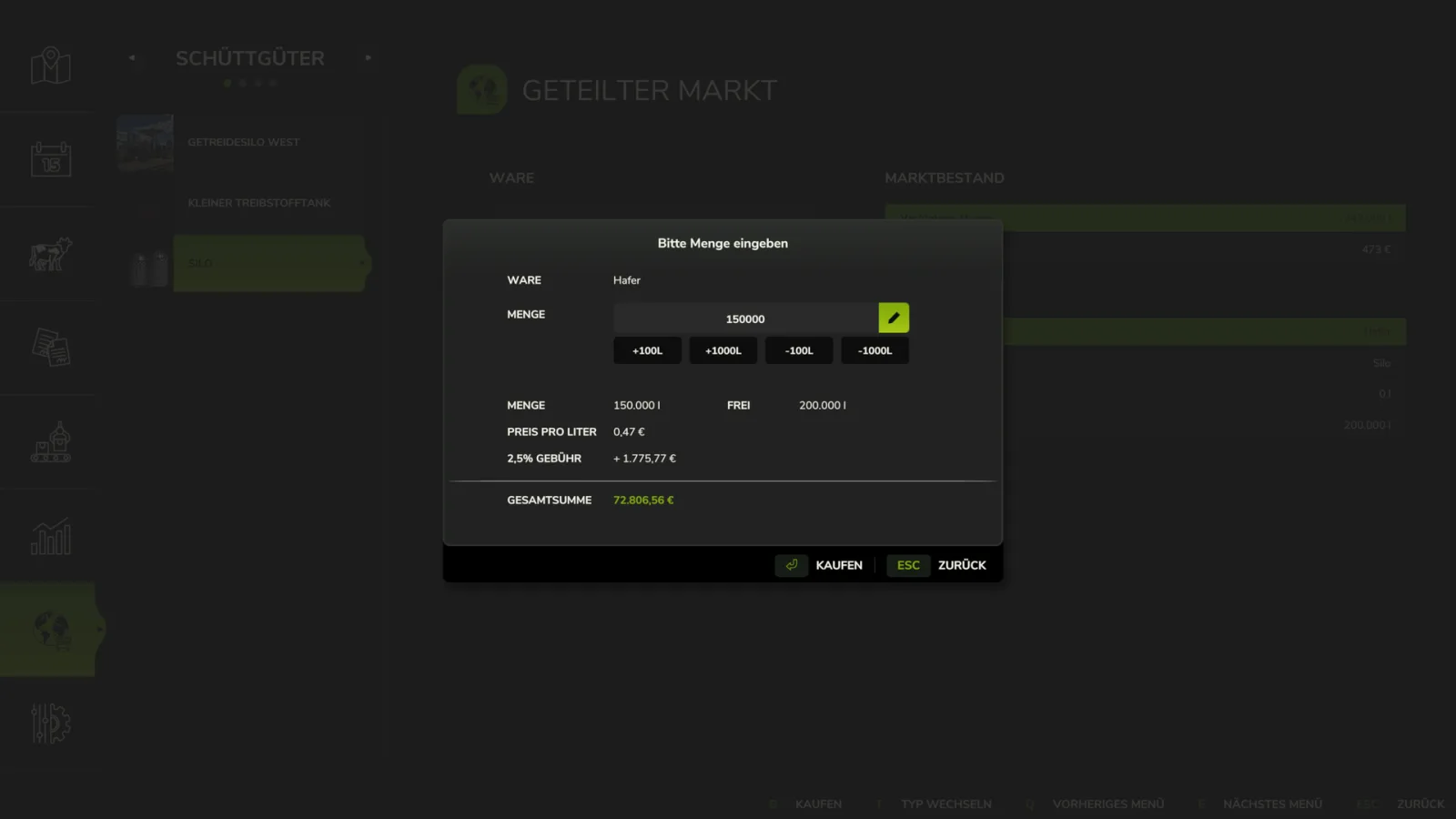
Task: Subtract 100 liters with -100L
Action: [x=799, y=350]
